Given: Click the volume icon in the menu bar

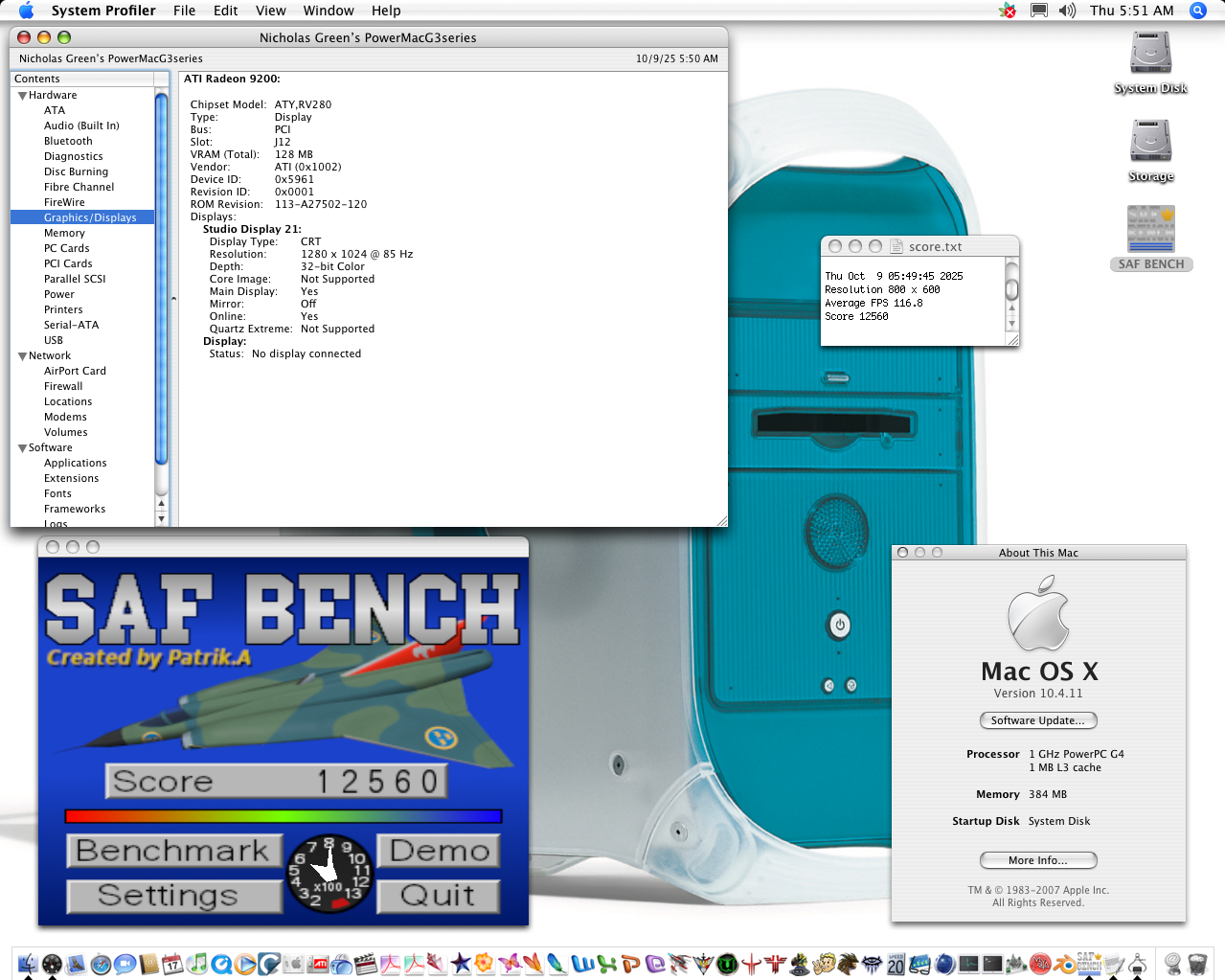Looking at the screenshot, I should (x=1067, y=11).
